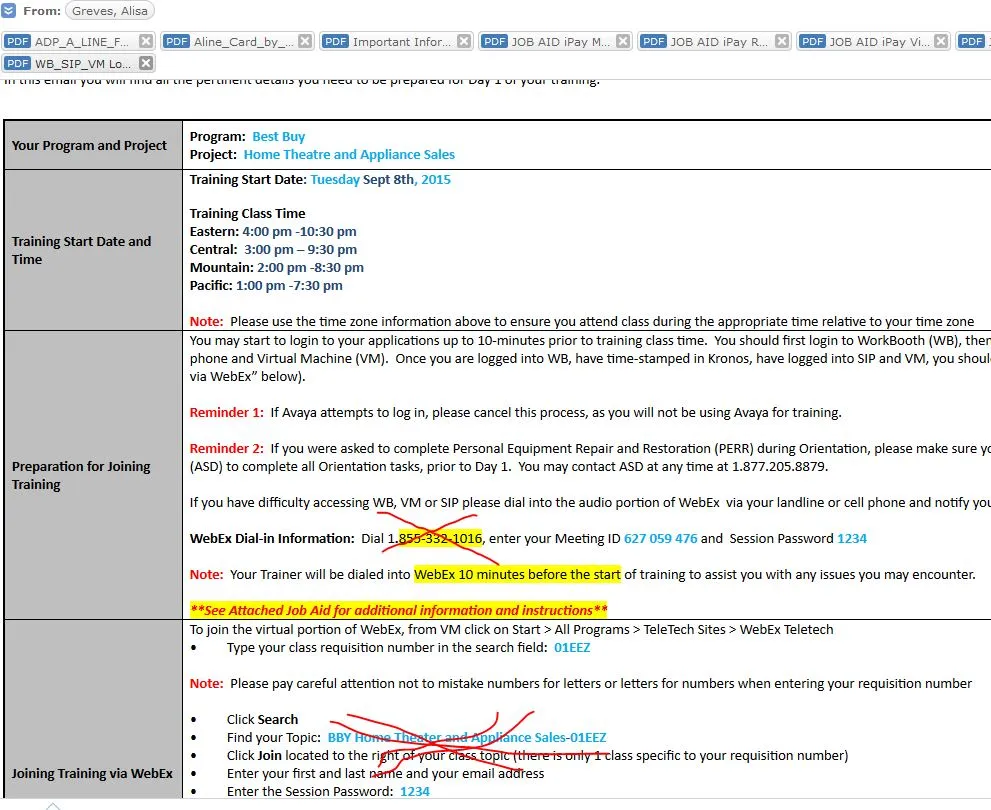Remove the JOB AID iPay M attachment

623,41
